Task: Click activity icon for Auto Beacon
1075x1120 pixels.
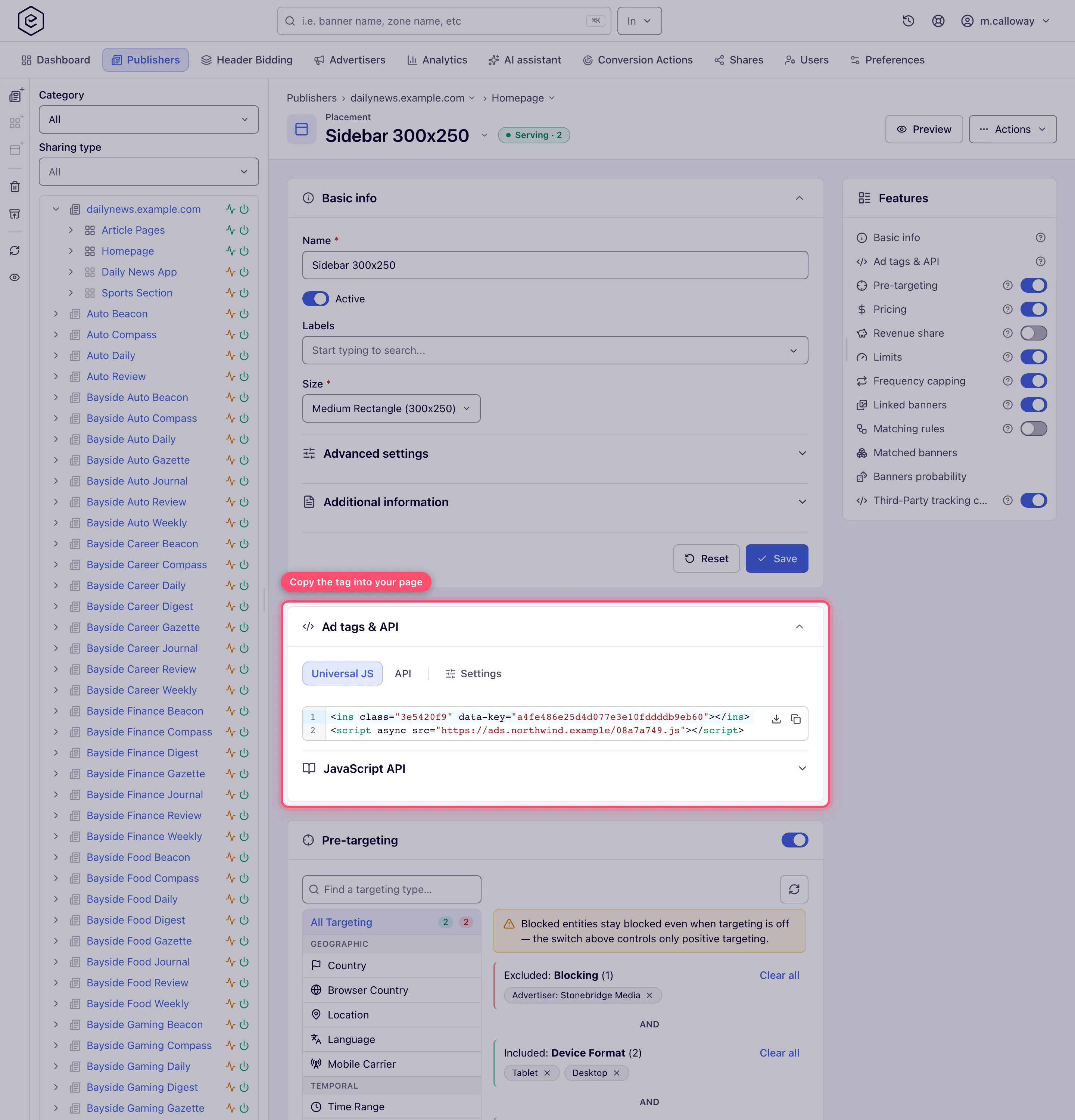Action: tap(230, 314)
